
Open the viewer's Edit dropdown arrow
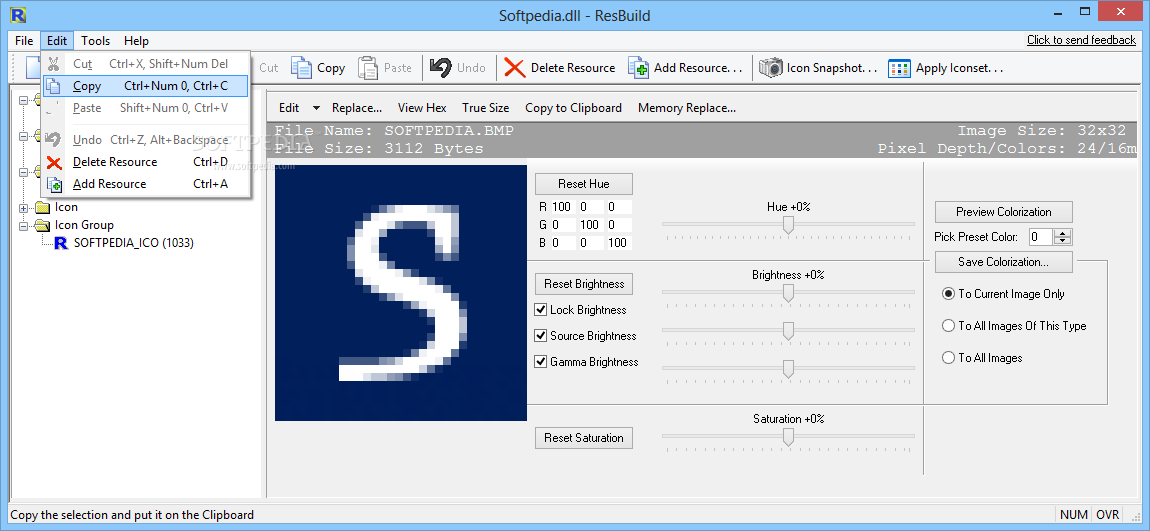(316, 108)
